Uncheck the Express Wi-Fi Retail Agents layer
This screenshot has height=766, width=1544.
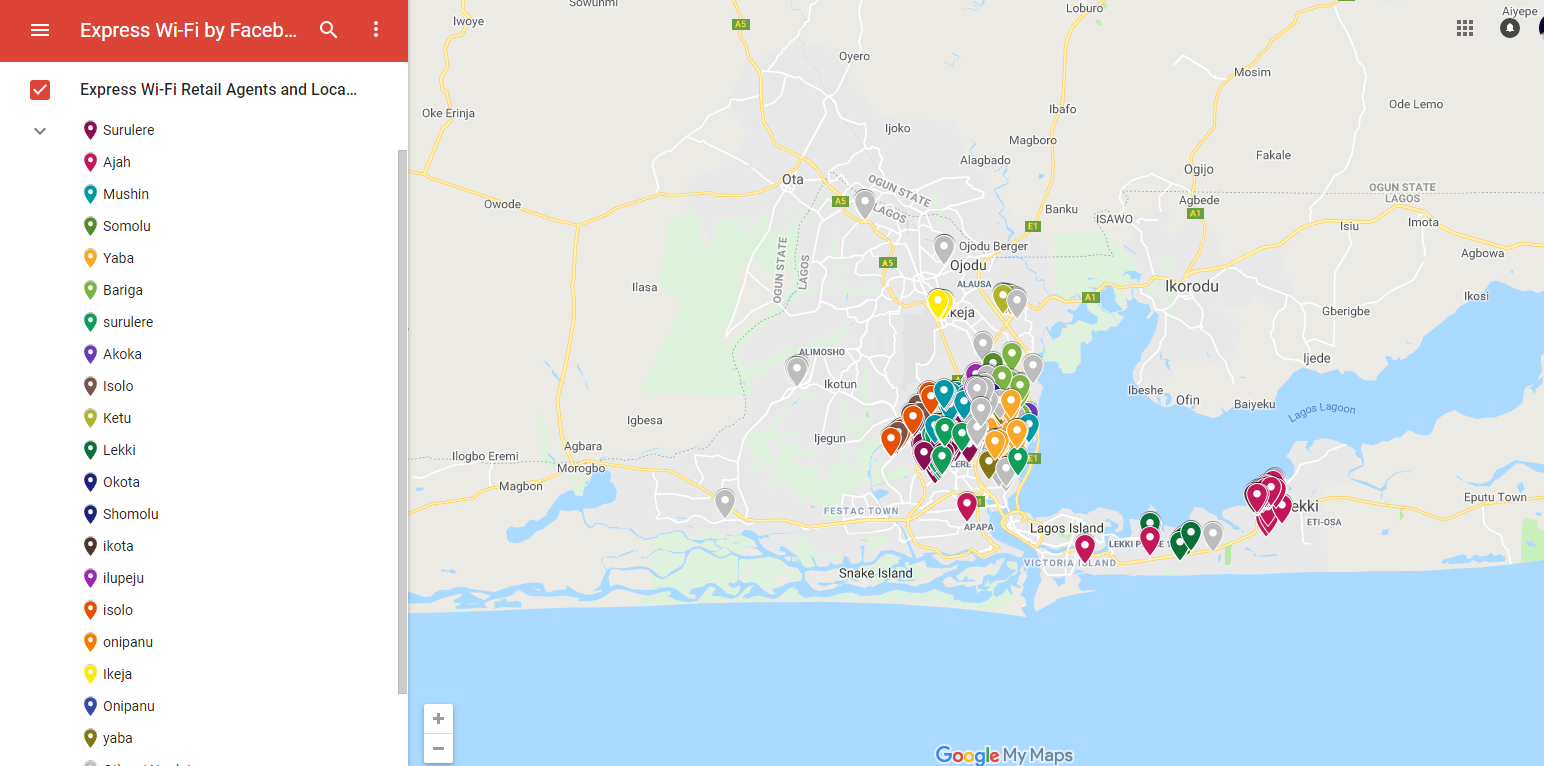(40, 90)
